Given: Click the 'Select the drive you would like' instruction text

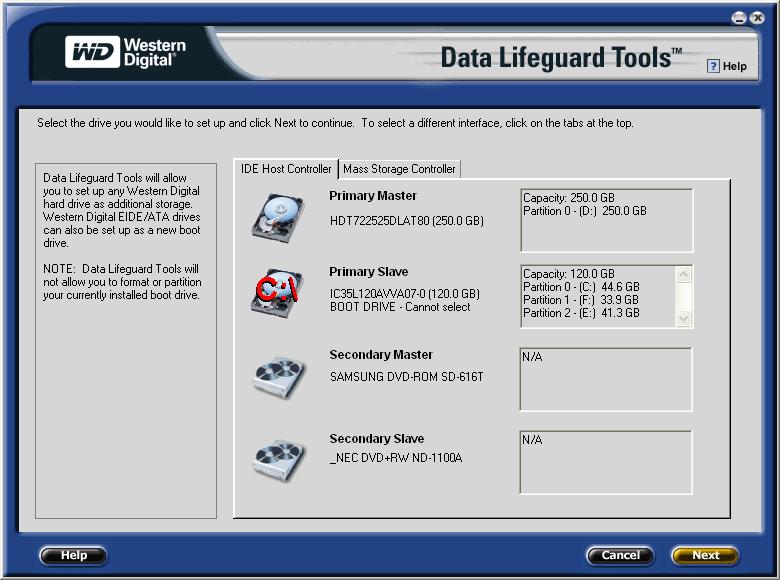Looking at the screenshot, I should click(335, 123).
